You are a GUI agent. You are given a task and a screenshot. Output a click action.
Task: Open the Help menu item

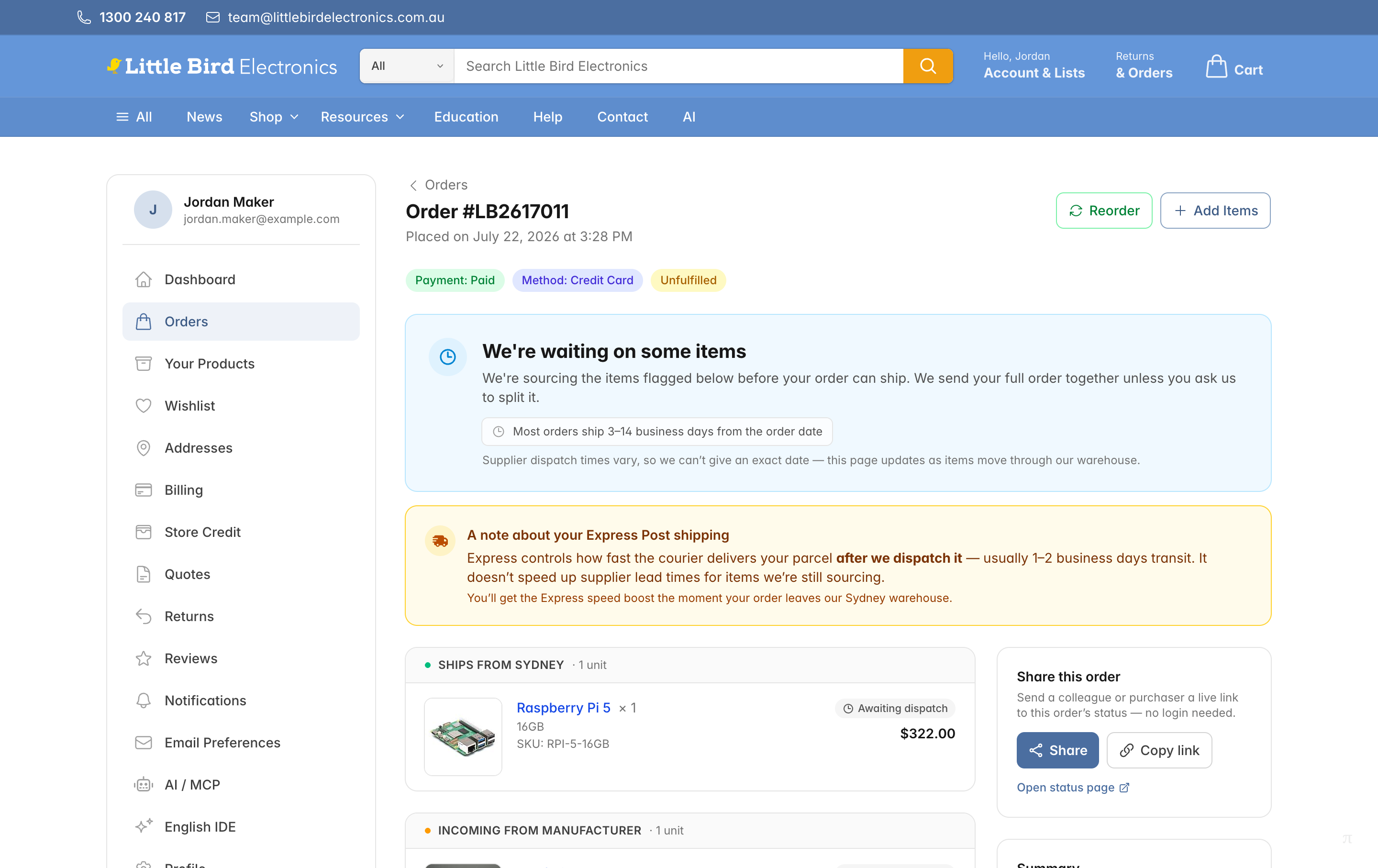click(x=548, y=117)
